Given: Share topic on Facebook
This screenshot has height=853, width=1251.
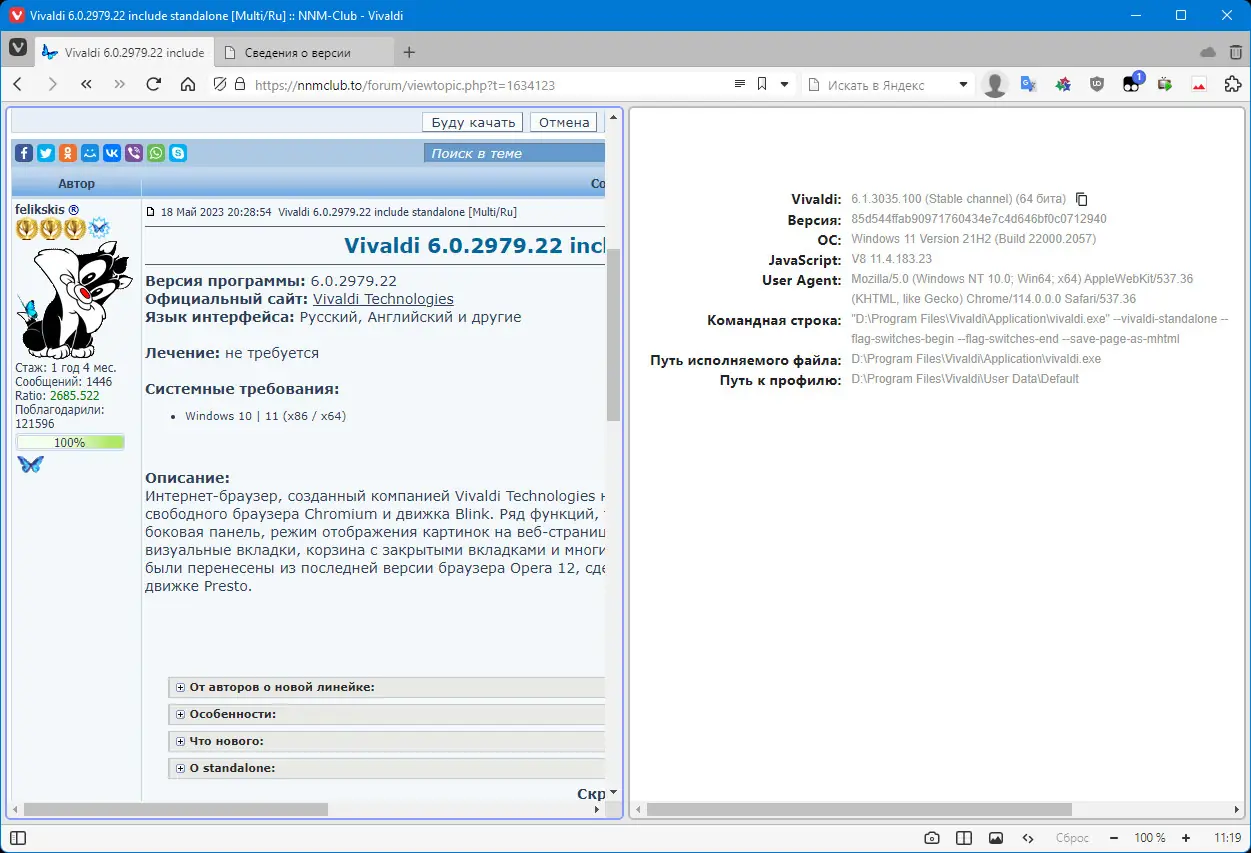Looking at the screenshot, I should 24,153.
